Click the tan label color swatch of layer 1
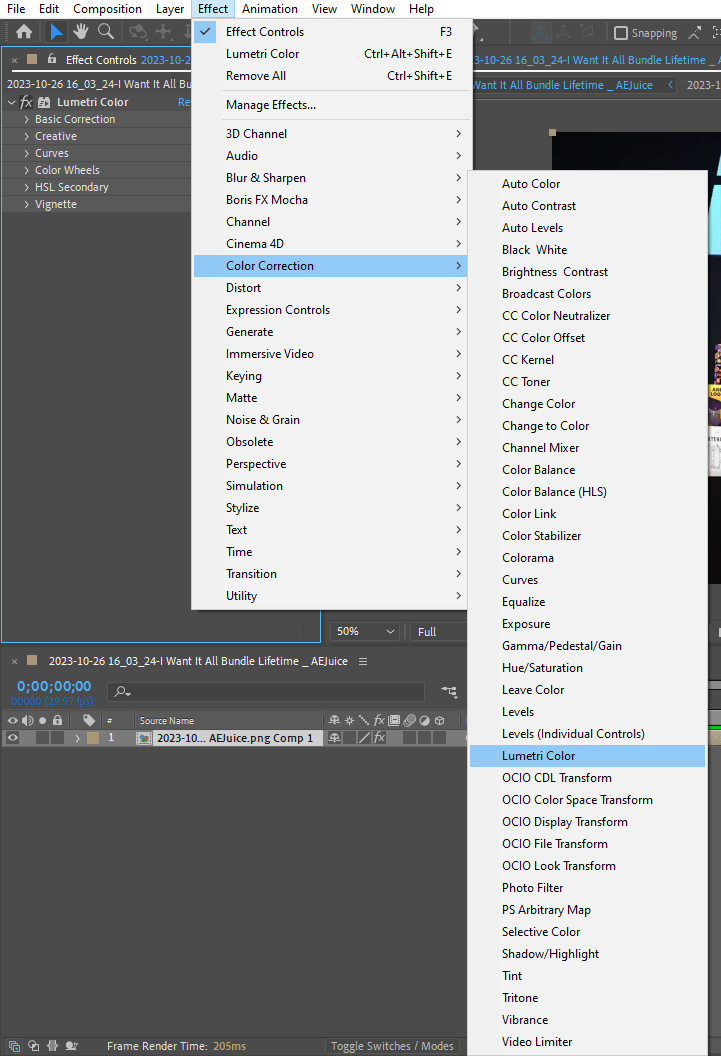 [93, 737]
